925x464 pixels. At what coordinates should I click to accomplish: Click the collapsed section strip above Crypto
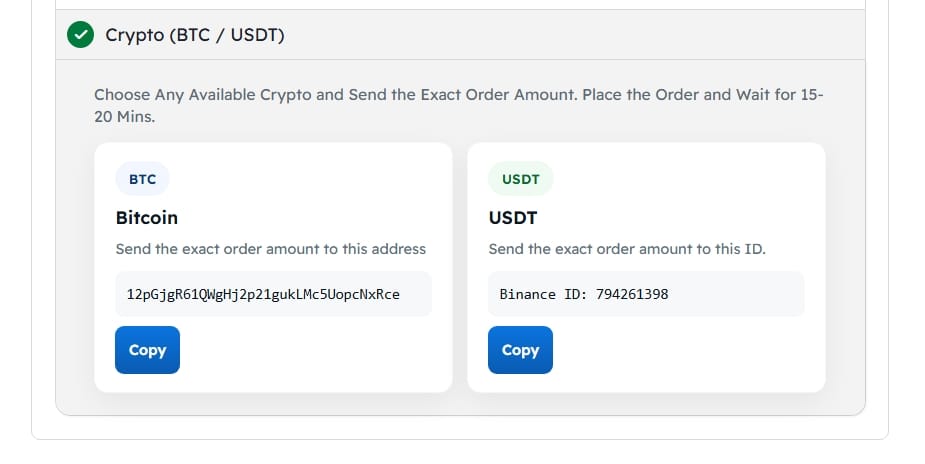point(460,4)
